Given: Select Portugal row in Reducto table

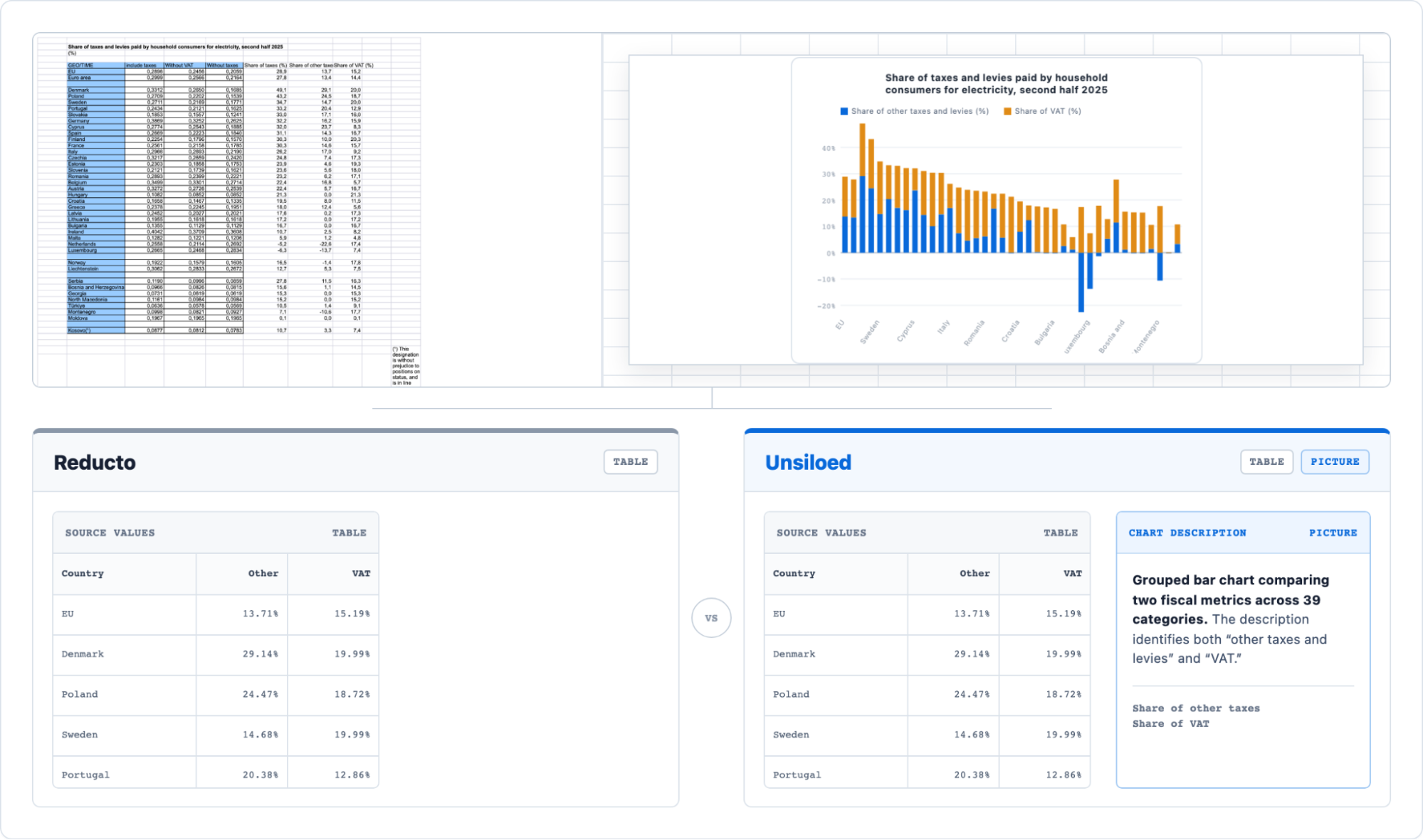Looking at the screenshot, I should coord(216,773).
